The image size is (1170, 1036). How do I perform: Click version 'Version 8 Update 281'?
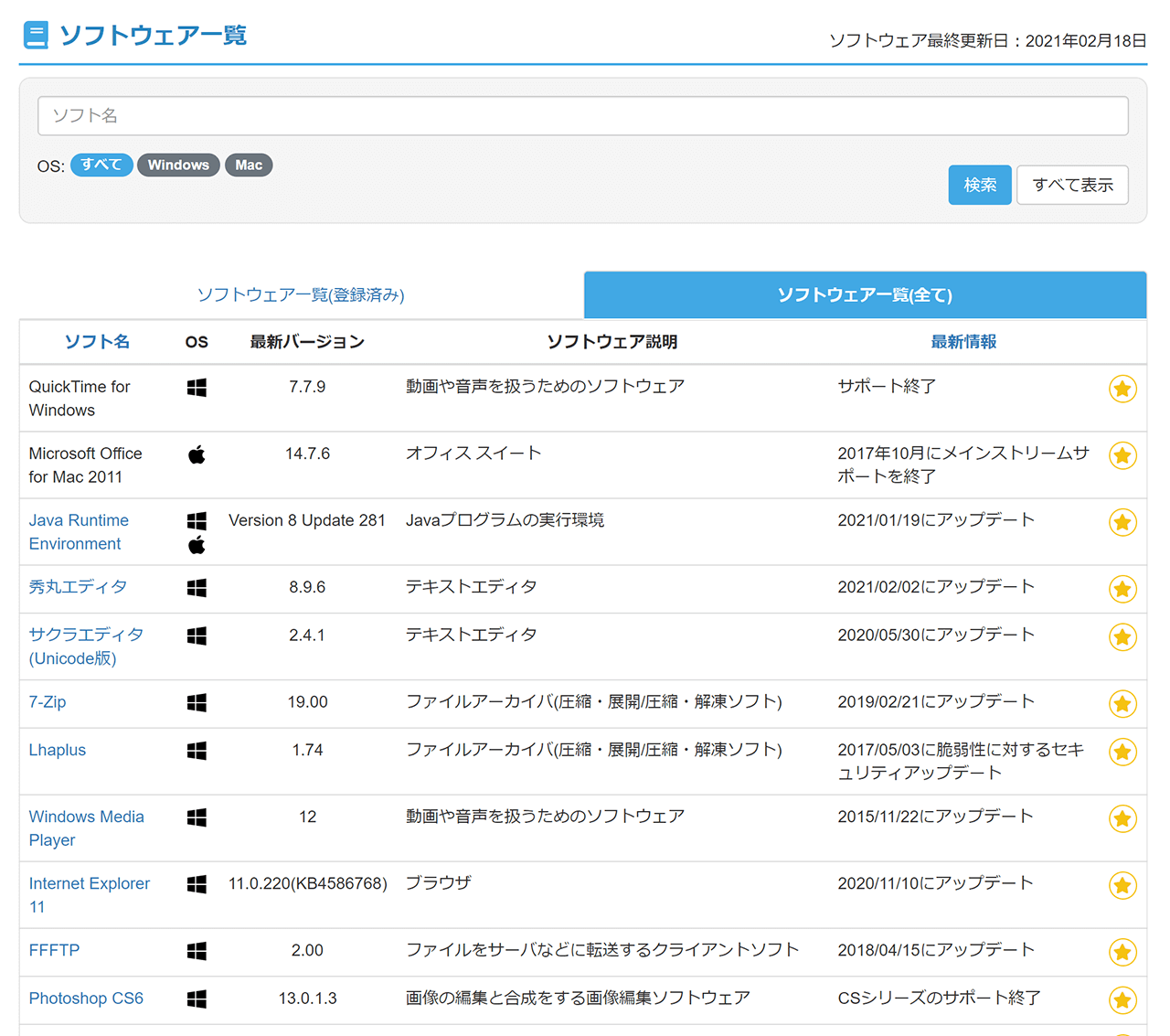pyautogui.click(x=307, y=520)
